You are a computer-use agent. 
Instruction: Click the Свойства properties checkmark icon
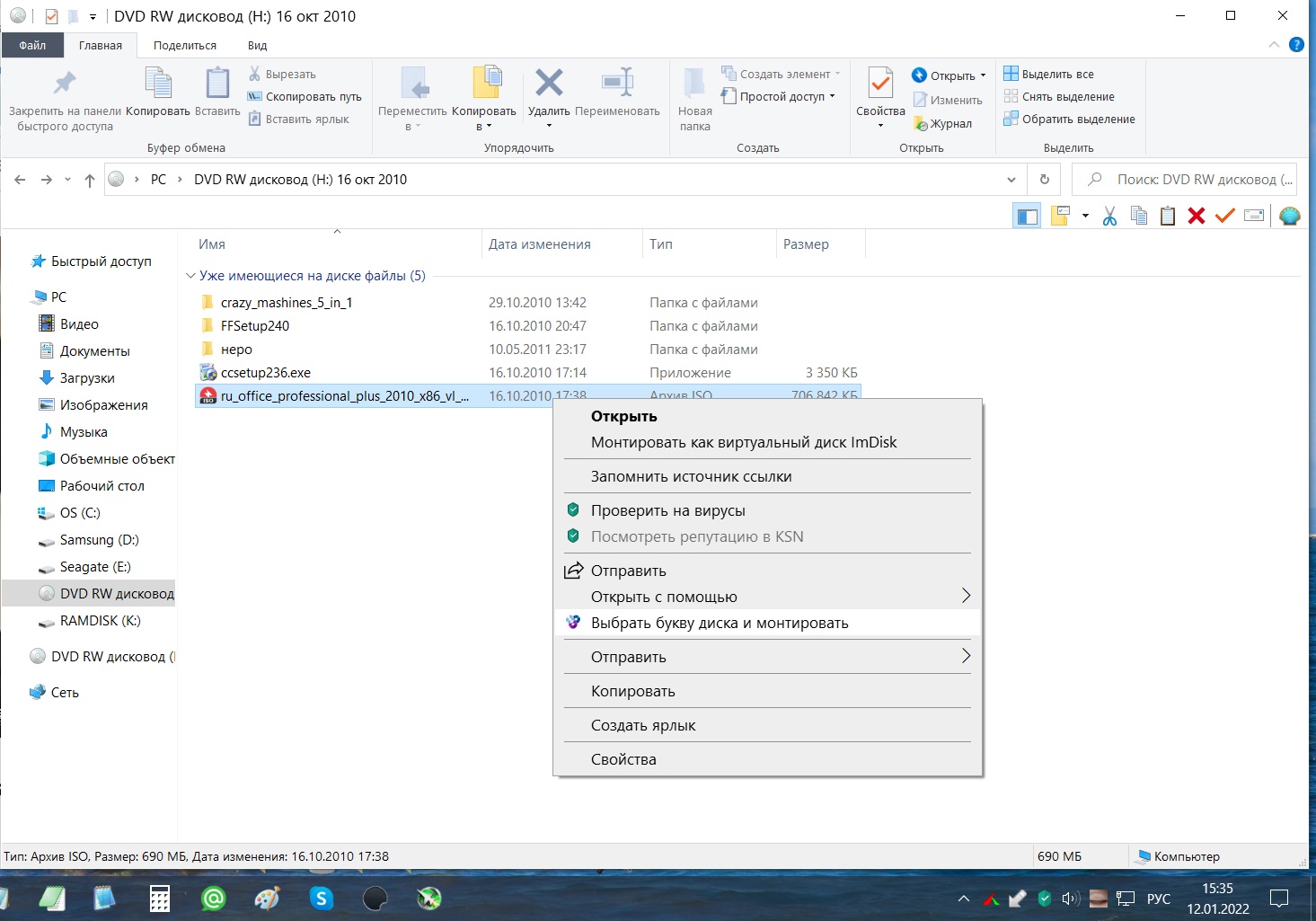880,84
